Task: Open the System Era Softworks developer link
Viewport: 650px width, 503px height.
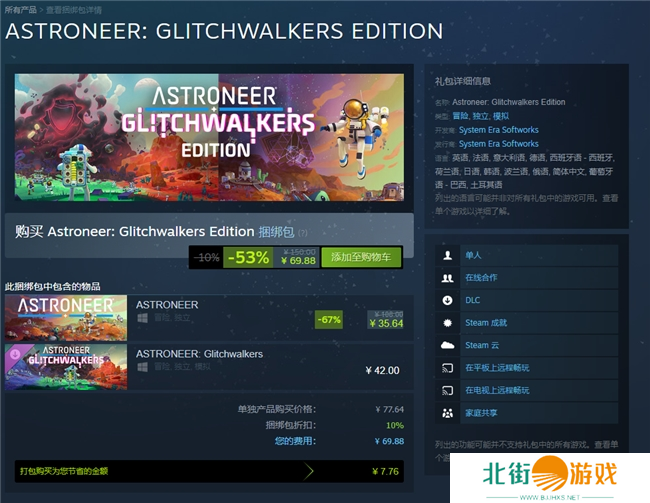Action: tap(499, 130)
